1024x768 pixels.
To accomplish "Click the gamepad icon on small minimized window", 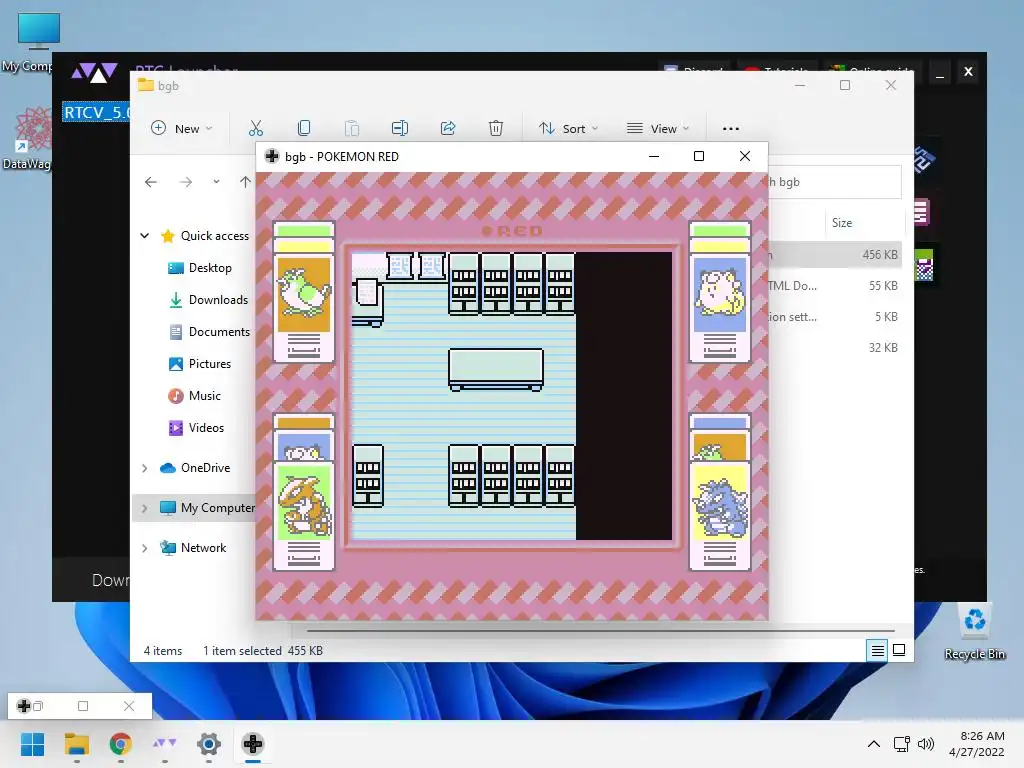I will [24, 706].
